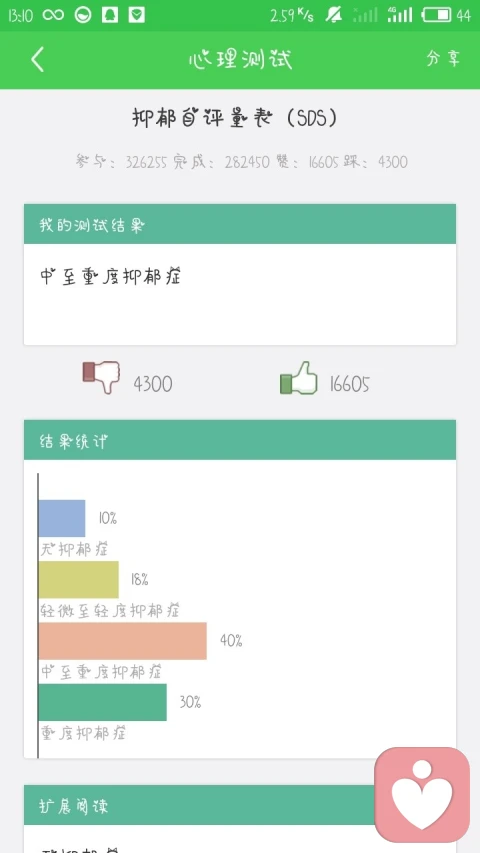Screen dimensions: 480x853
Task: Select 结果统计 section header
Action: point(240,440)
